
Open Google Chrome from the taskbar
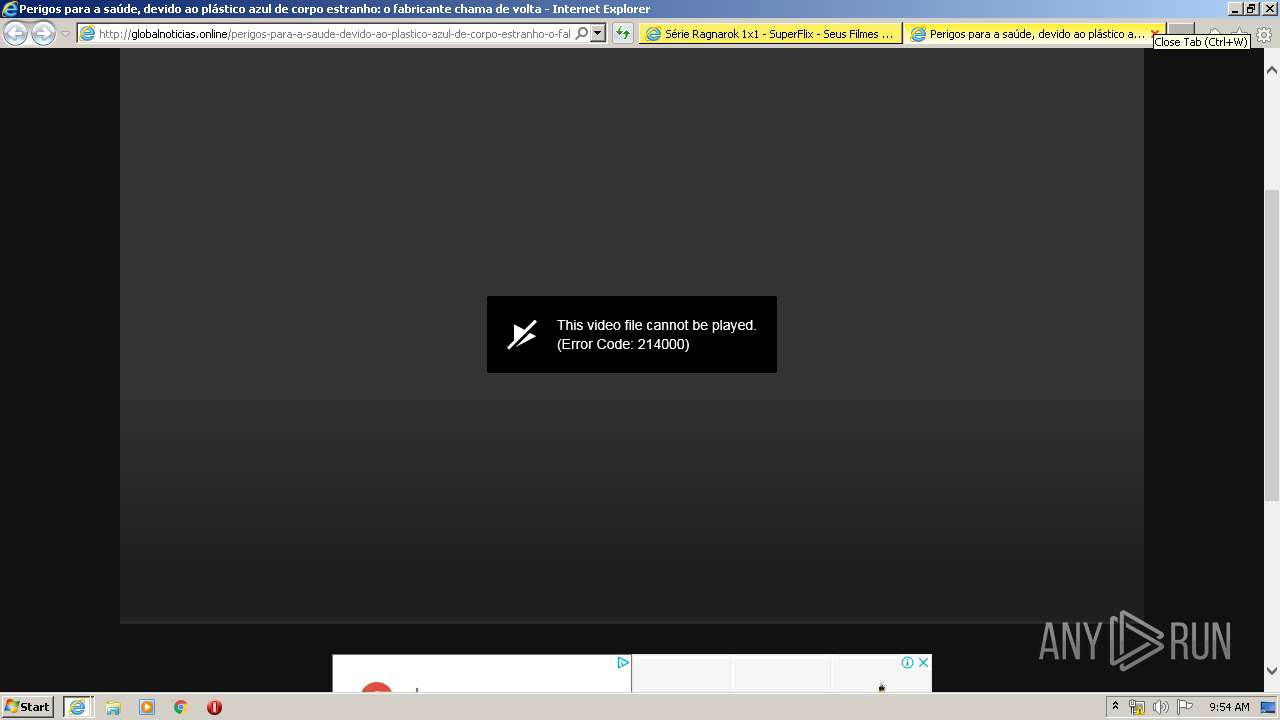[x=181, y=707]
